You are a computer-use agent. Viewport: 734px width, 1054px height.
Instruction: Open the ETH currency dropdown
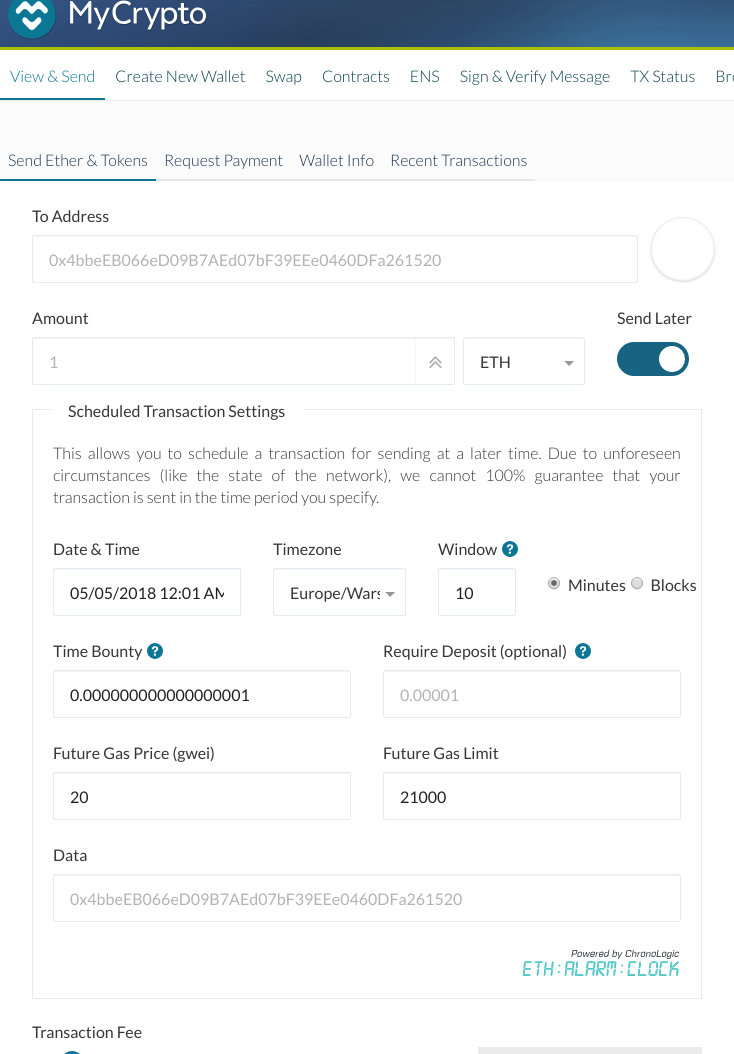tap(524, 362)
